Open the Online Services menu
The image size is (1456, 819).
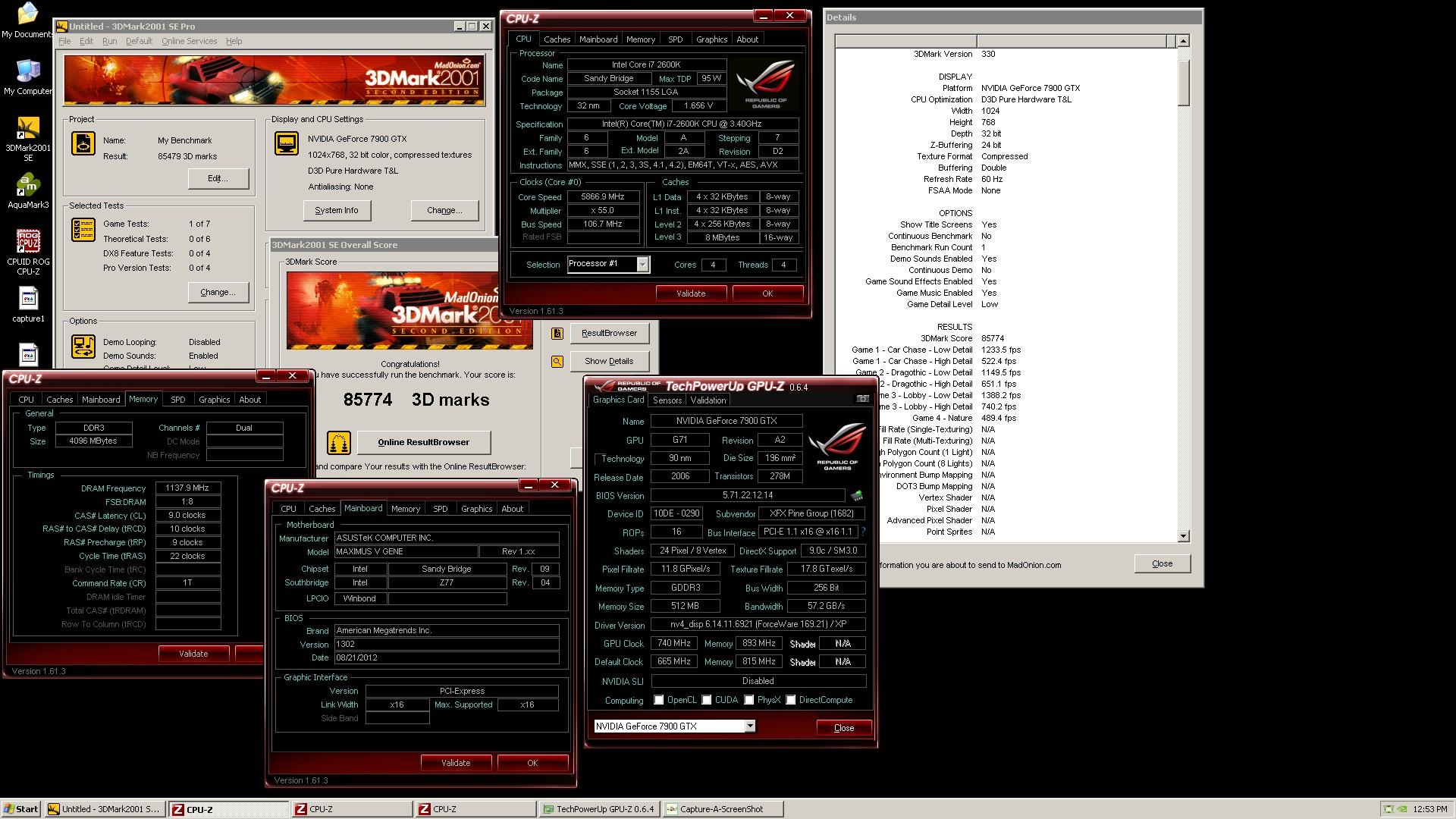(x=189, y=41)
